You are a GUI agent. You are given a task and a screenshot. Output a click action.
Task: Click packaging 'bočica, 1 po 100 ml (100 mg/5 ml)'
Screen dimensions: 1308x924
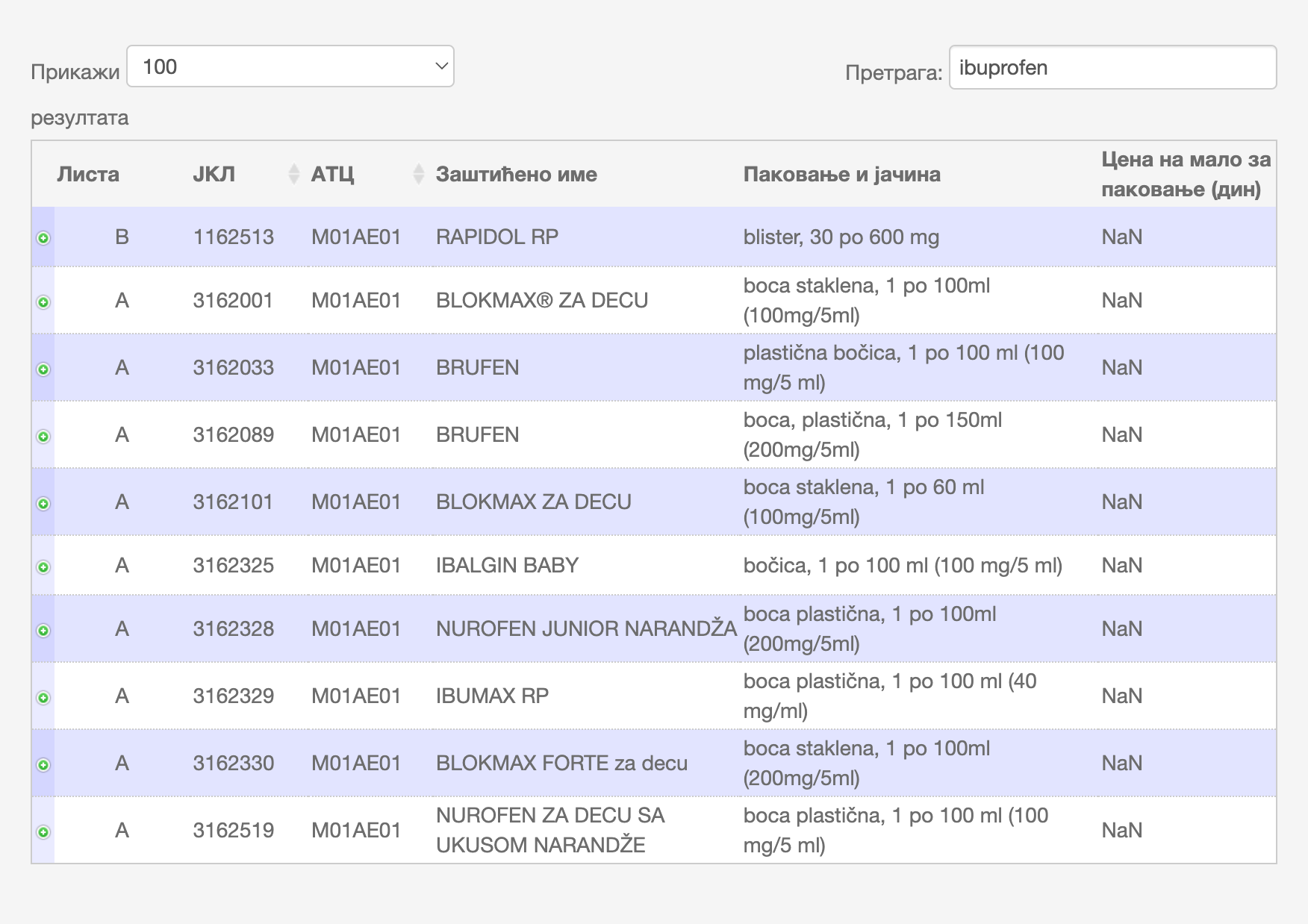(x=903, y=565)
